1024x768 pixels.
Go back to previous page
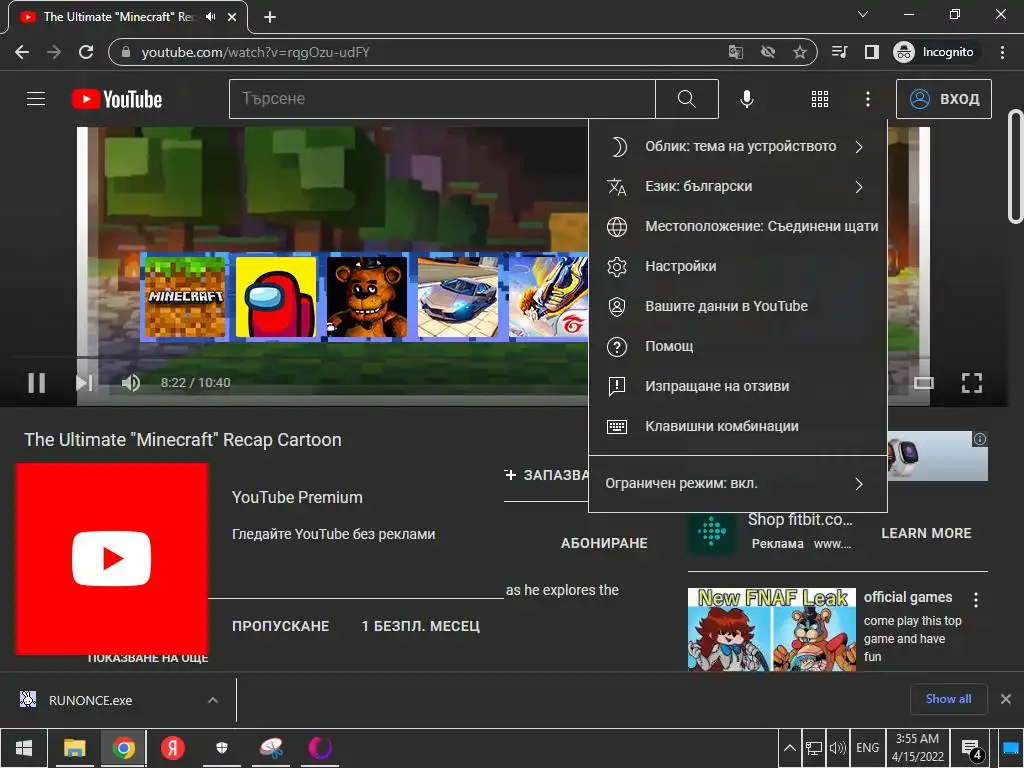(22, 52)
